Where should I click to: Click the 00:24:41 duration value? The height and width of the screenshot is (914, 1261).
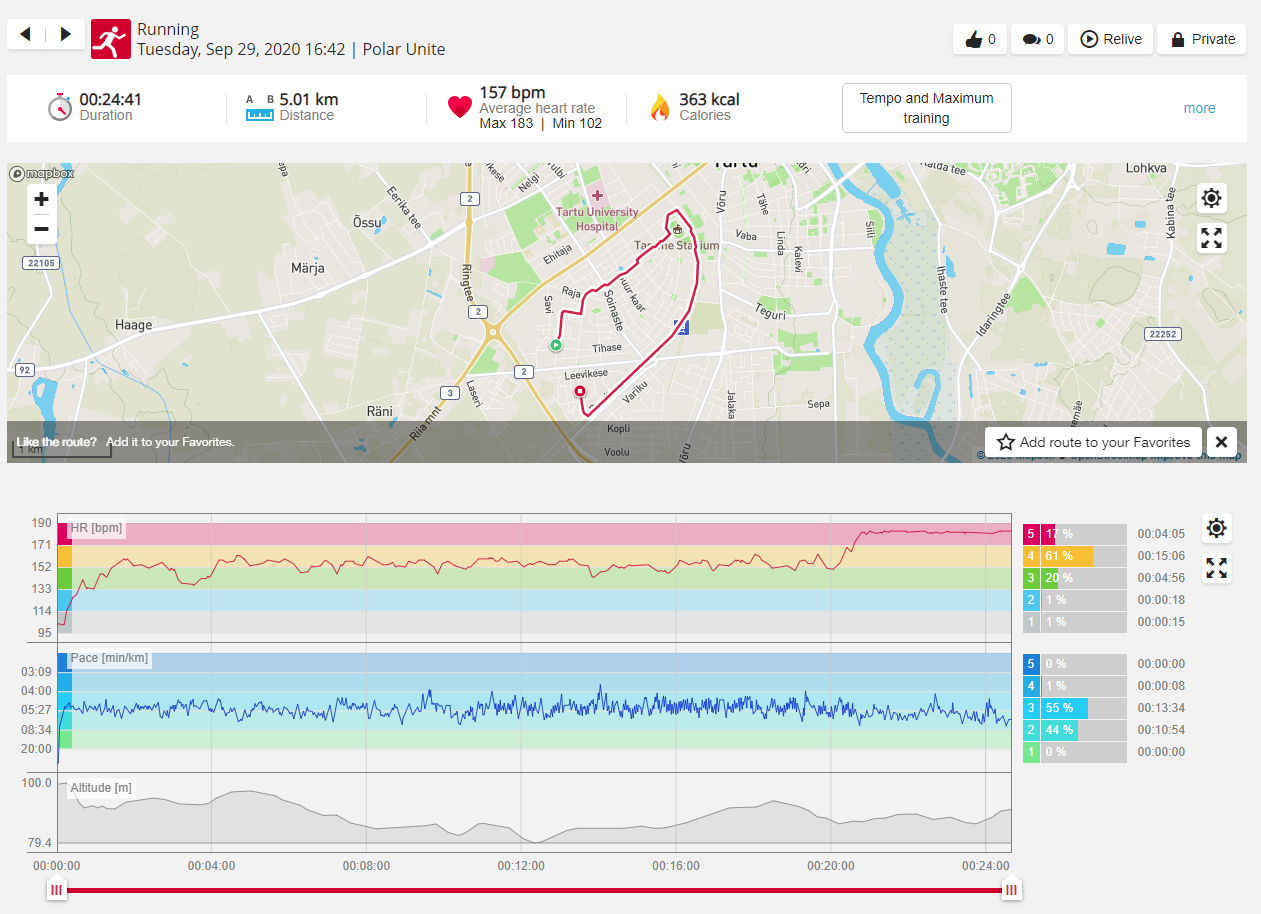tap(110, 99)
